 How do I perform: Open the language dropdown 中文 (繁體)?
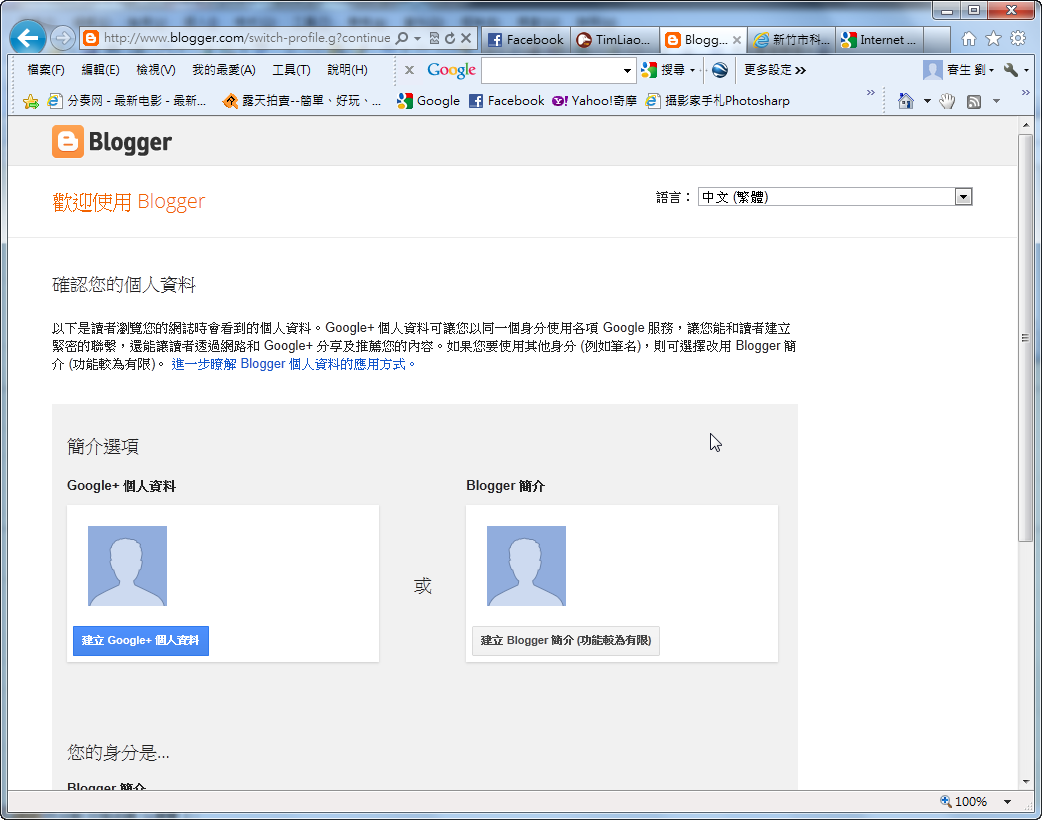(835, 197)
